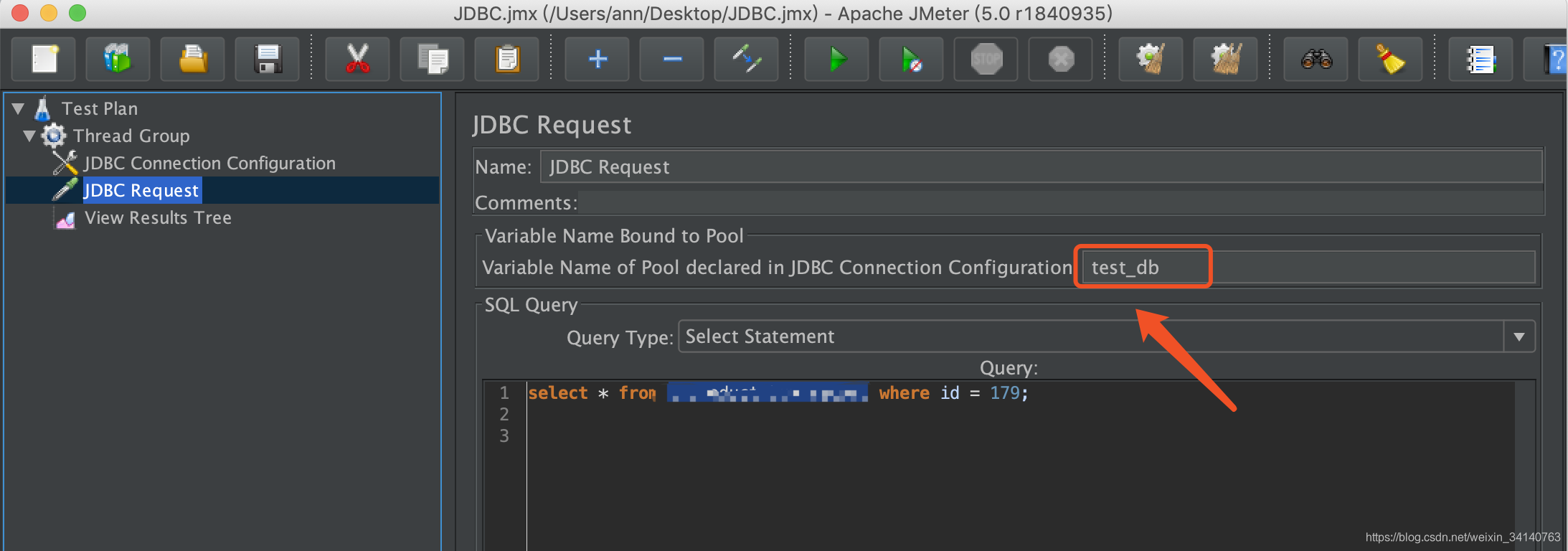Click the Paste clipboard icon
Viewport: 1568px width, 551px height.
click(x=507, y=59)
